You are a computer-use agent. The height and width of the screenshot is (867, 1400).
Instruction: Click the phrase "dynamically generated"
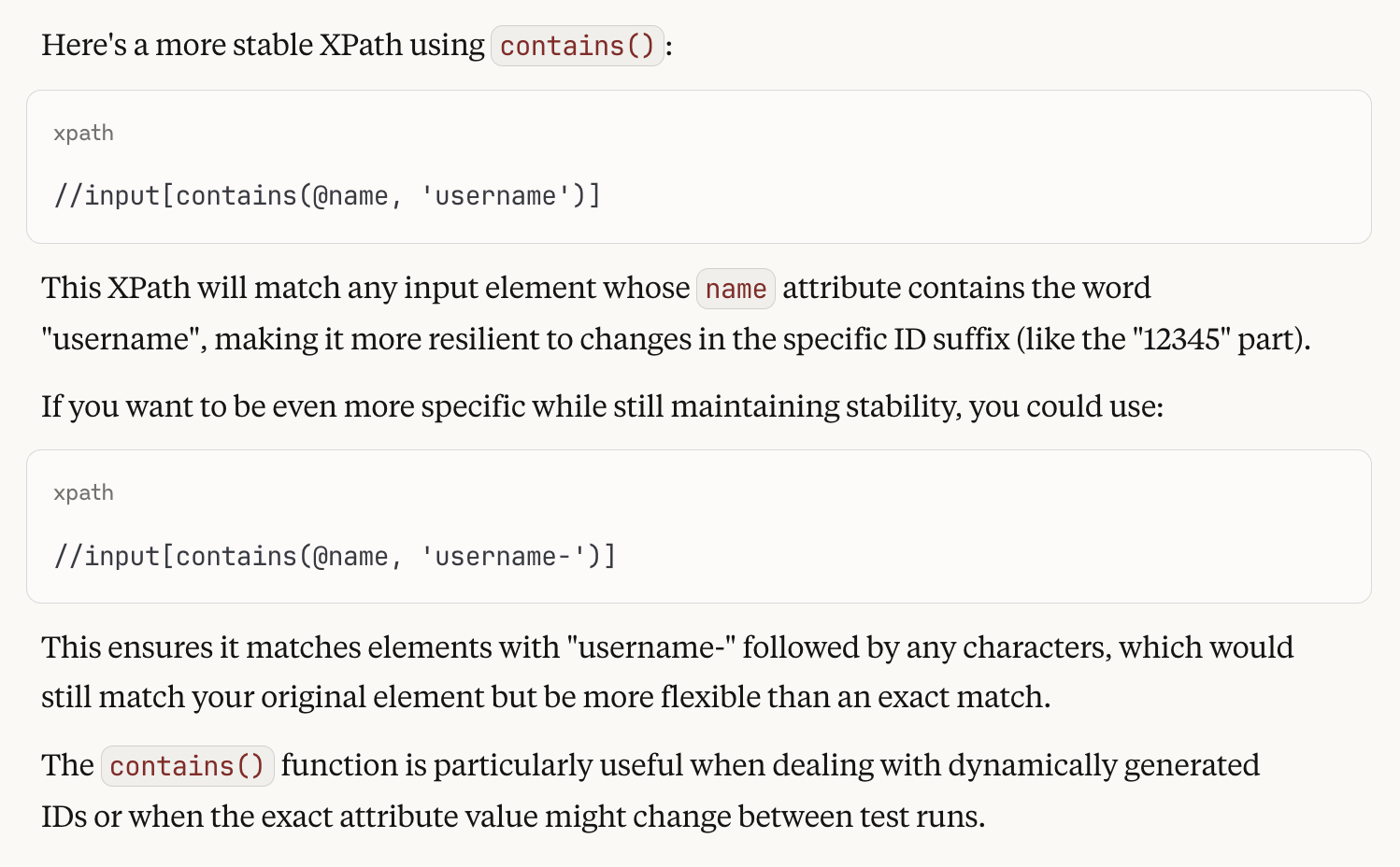(1104, 765)
